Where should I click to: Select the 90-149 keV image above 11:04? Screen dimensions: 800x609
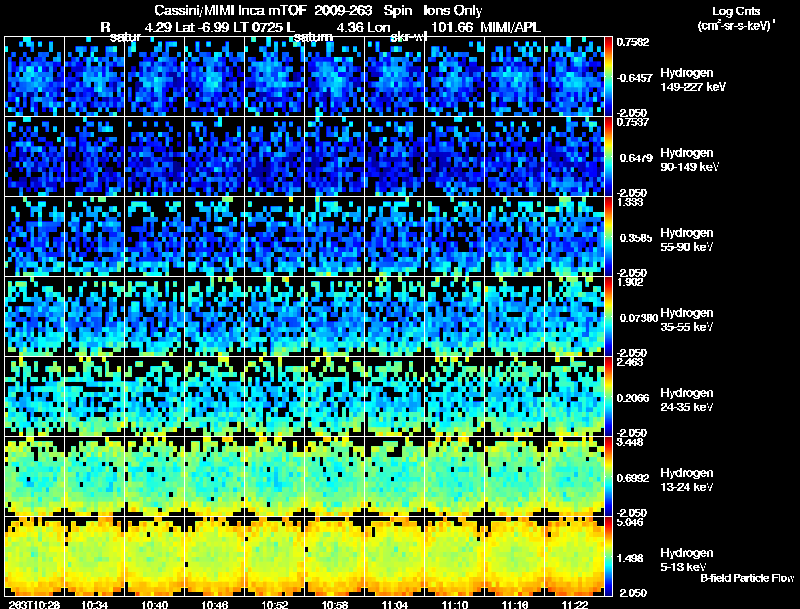tap(394, 157)
